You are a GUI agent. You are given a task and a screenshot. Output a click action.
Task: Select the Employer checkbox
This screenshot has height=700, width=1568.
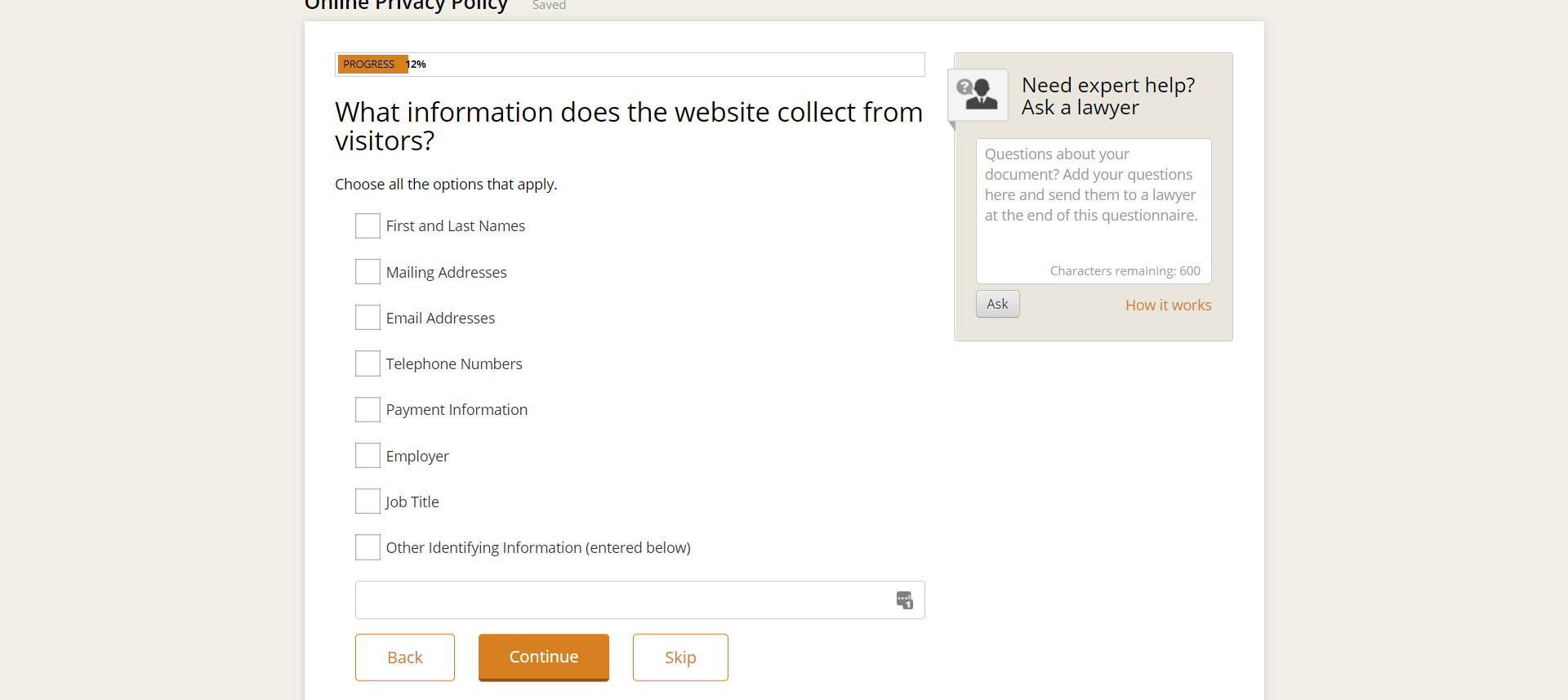coord(367,456)
